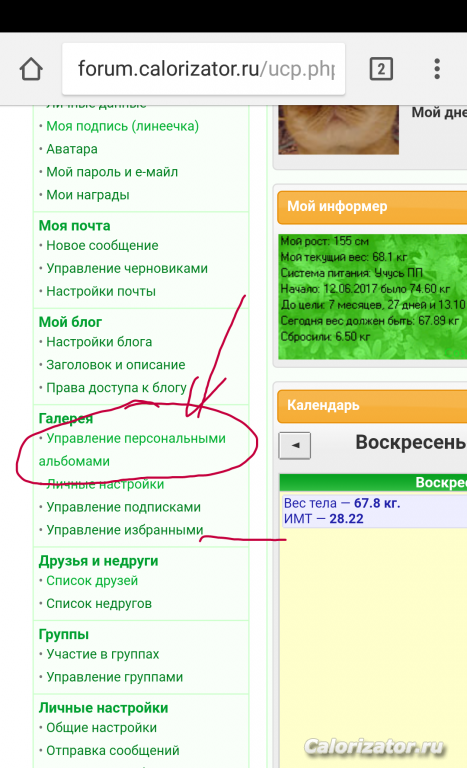Open Мои награды page
The height and width of the screenshot is (768, 467).
(88, 195)
